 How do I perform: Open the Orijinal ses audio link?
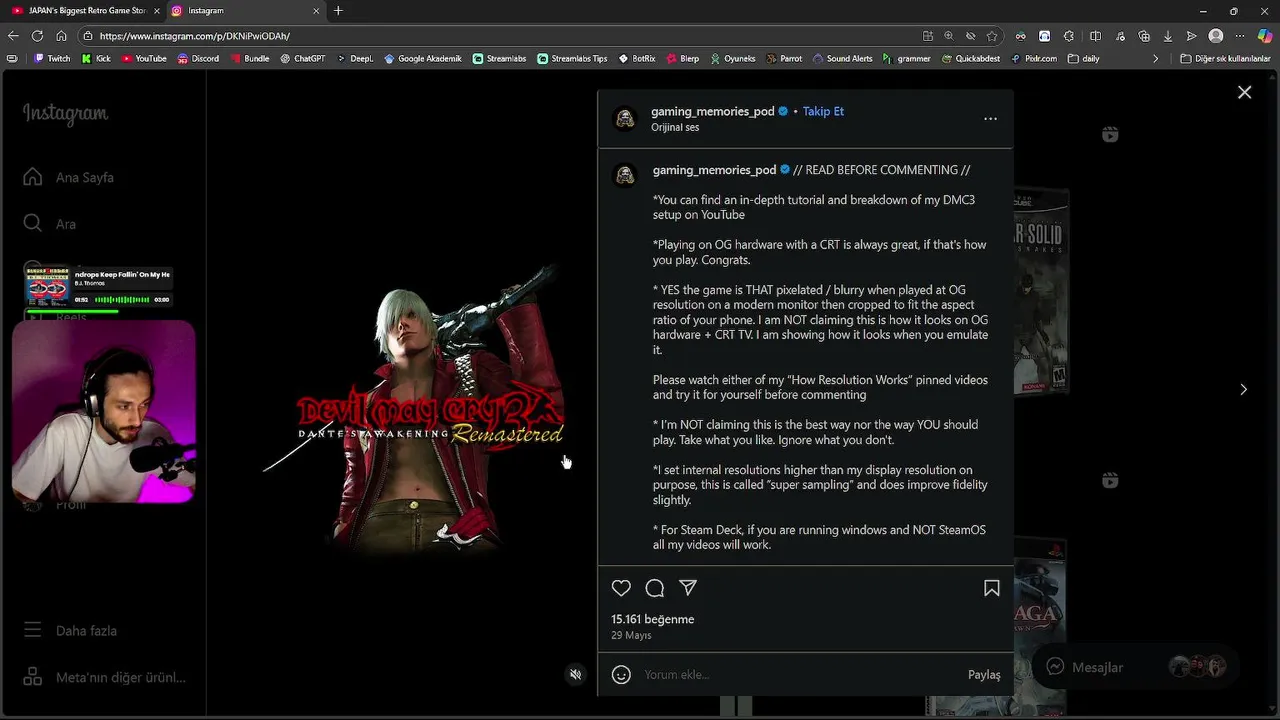(675, 128)
